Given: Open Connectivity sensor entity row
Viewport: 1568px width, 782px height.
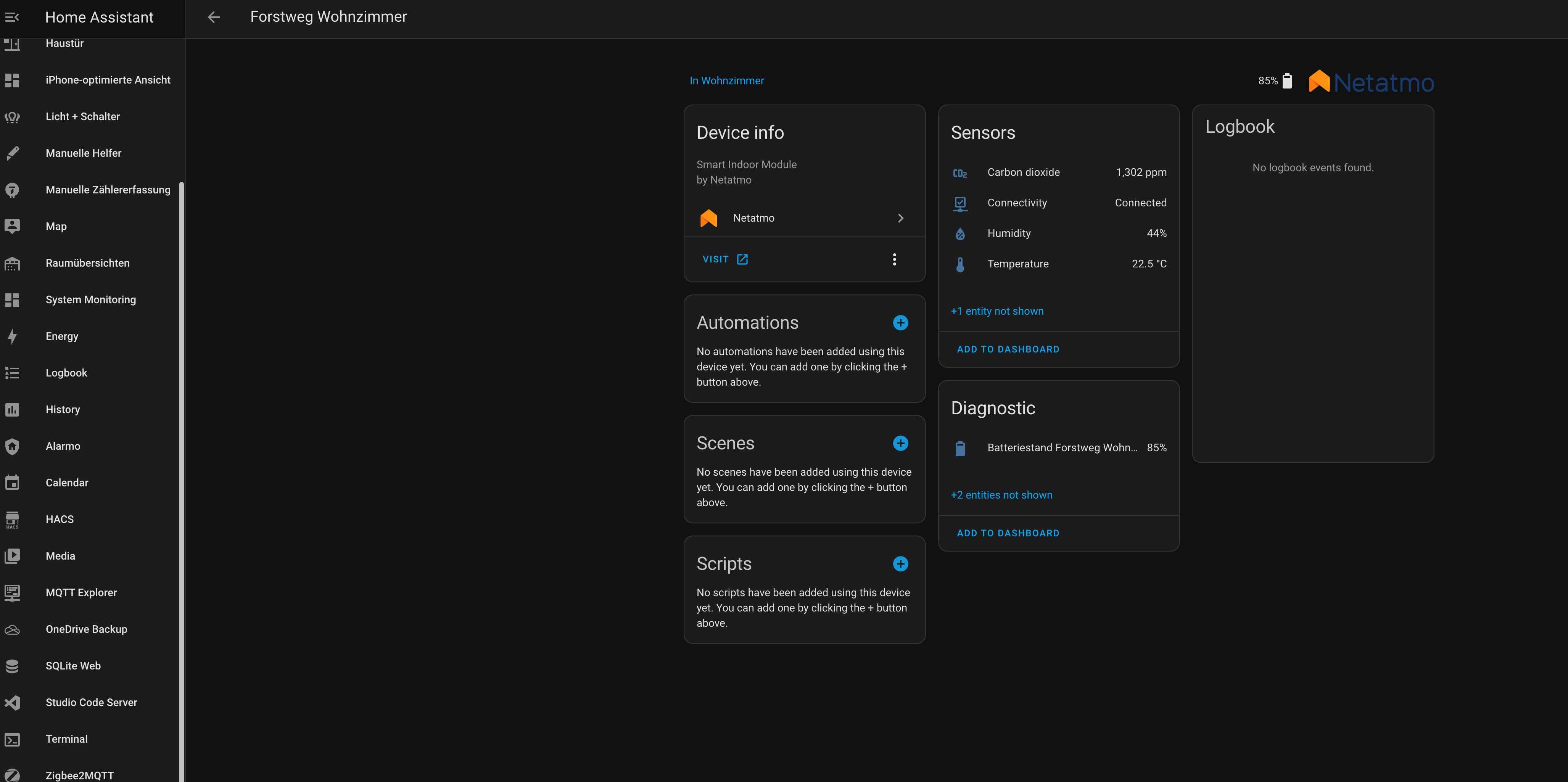Looking at the screenshot, I should tap(1059, 203).
